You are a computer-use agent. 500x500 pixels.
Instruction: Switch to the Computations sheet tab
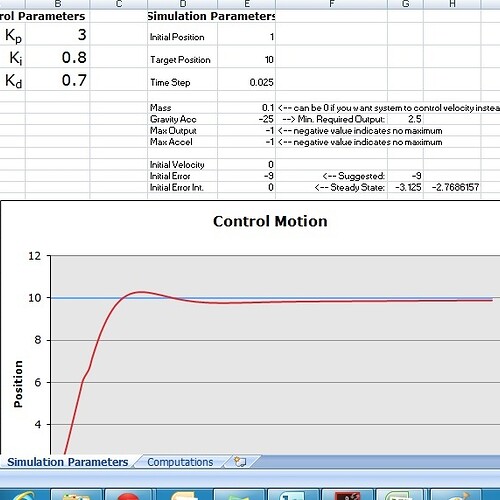180,462
